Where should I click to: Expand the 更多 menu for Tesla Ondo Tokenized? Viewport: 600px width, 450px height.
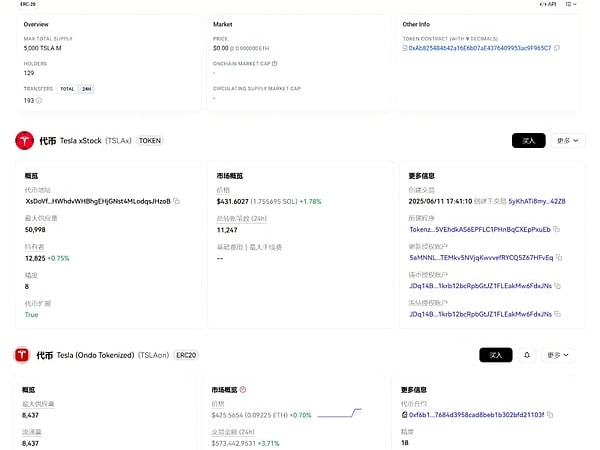(558, 355)
